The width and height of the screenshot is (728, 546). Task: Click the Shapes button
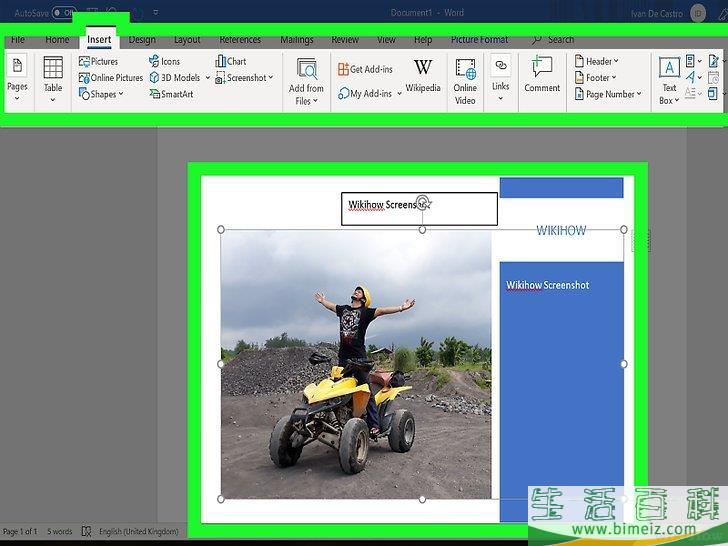coord(101,94)
